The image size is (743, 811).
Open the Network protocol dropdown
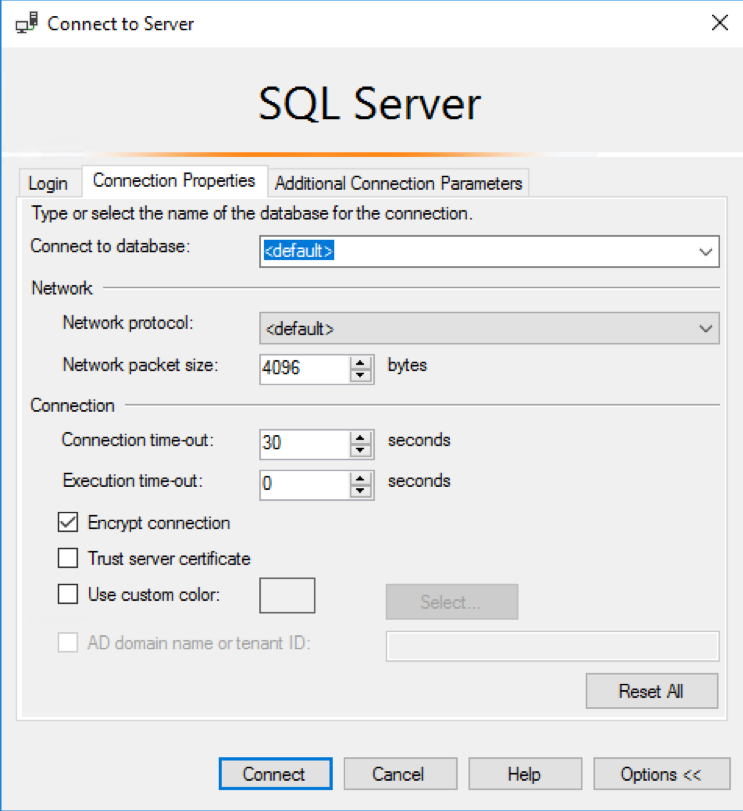click(707, 328)
